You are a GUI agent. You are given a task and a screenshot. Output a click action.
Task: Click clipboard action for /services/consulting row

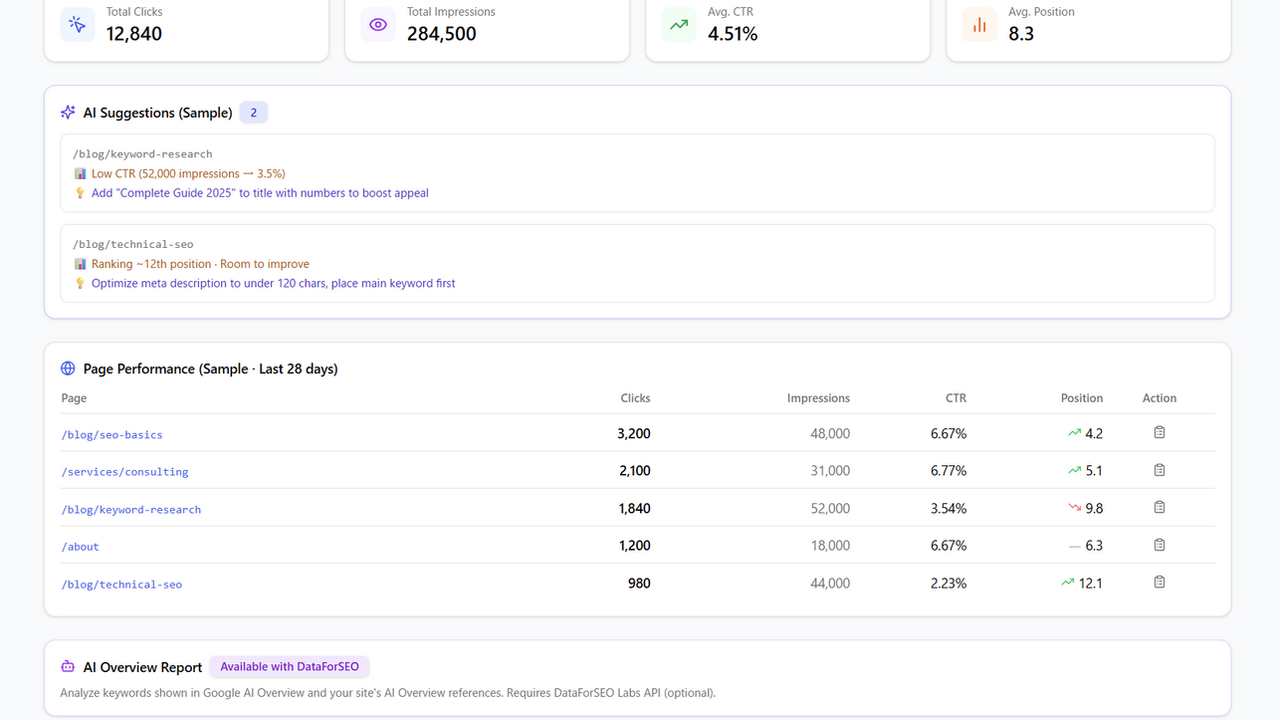coord(1160,470)
